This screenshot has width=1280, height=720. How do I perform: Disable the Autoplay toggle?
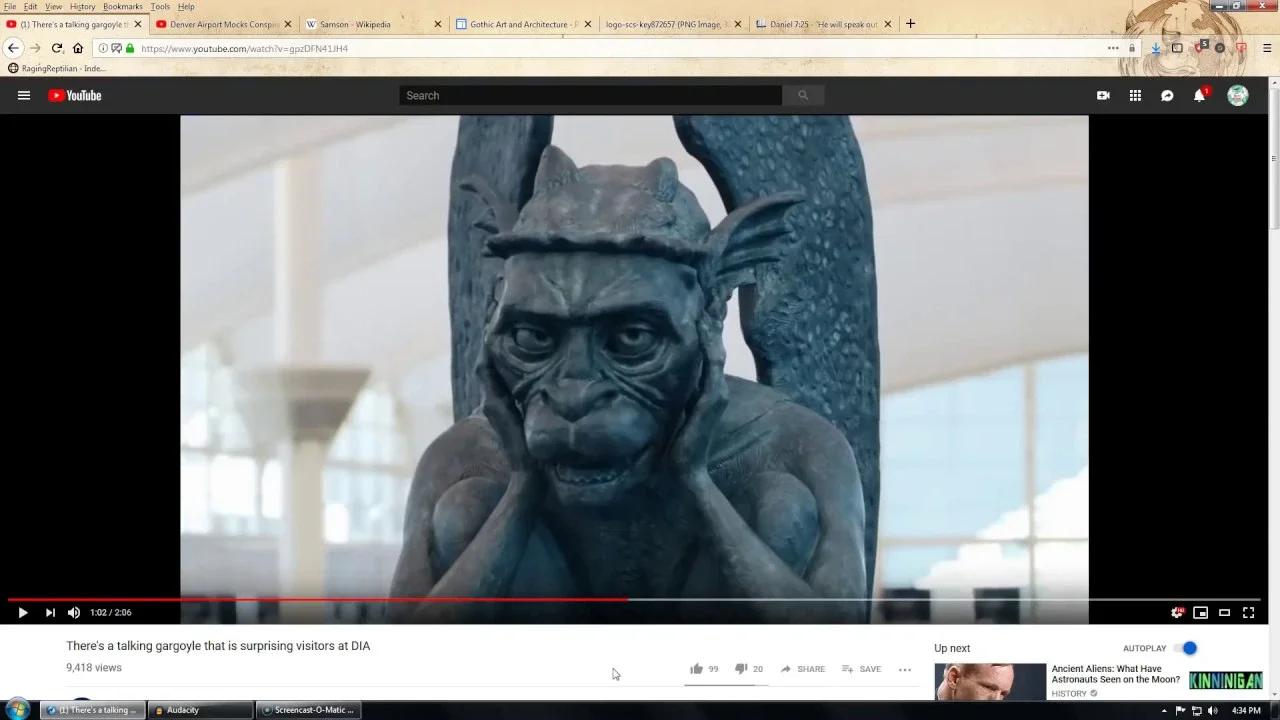(1188, 648)
